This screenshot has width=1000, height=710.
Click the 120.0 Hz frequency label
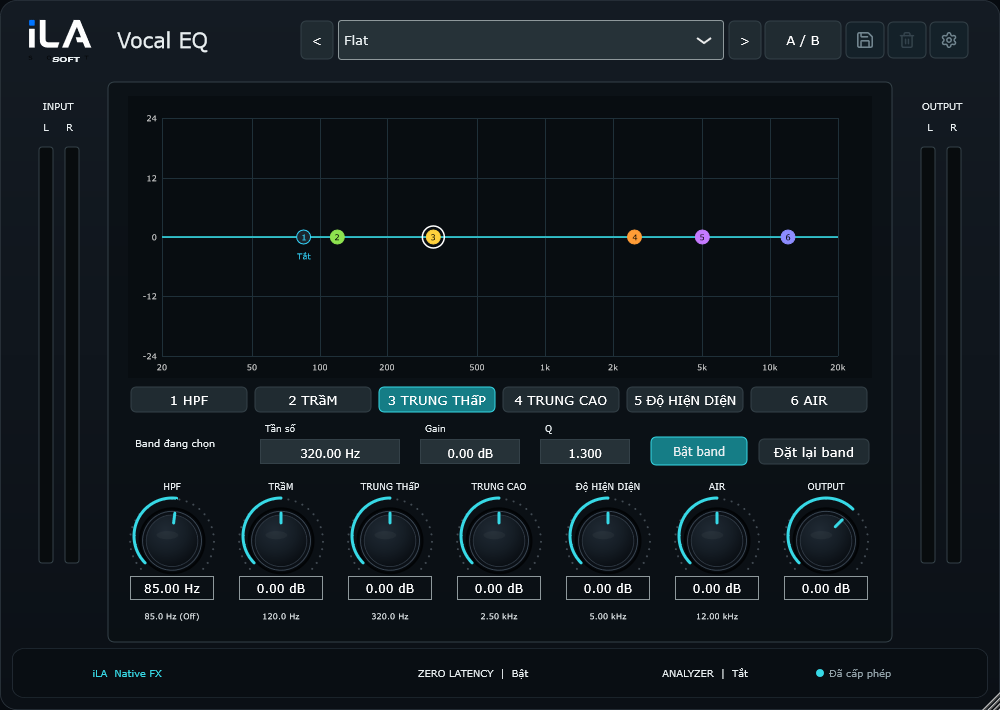click(281, 616)
